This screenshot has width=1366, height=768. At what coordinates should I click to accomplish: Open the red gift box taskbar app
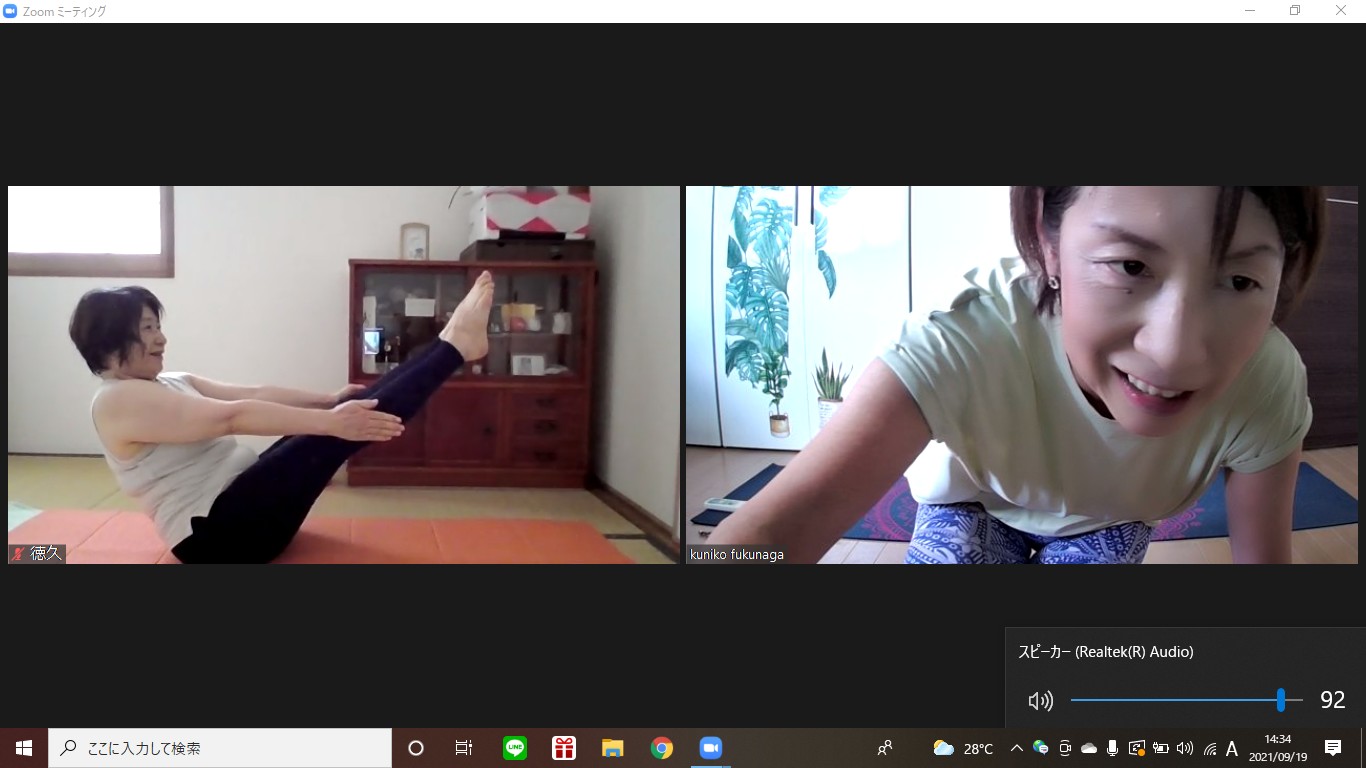pos(564,748)
